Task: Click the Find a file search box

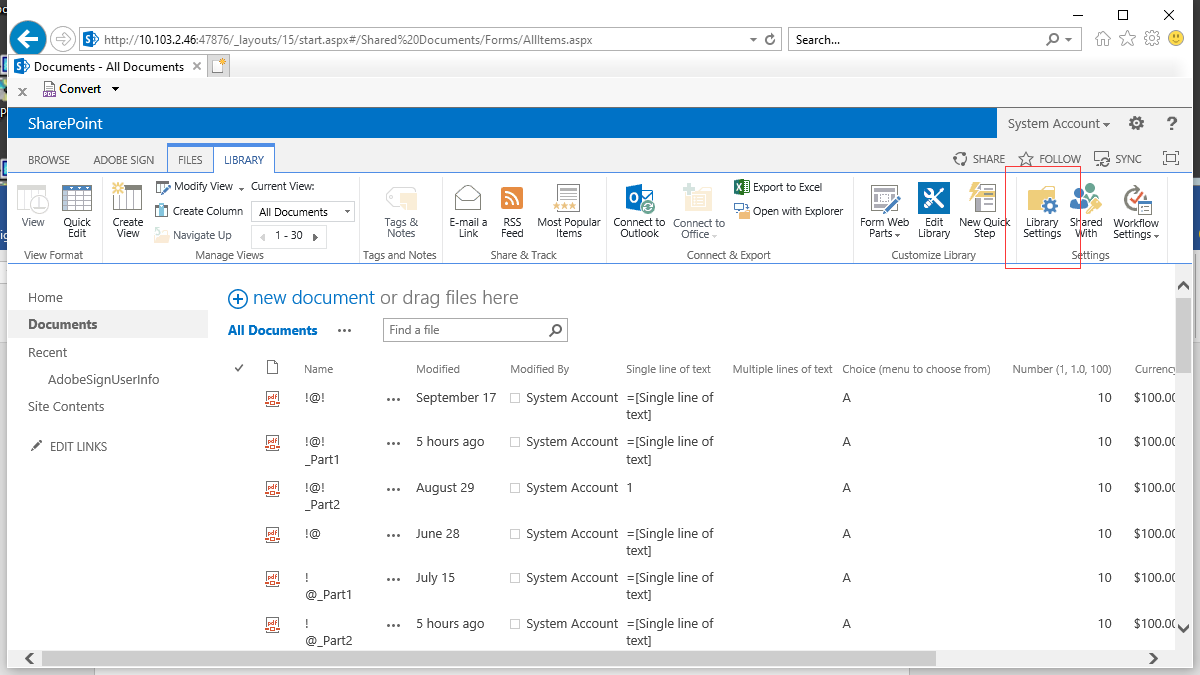Action: click(x=466, y=330)
